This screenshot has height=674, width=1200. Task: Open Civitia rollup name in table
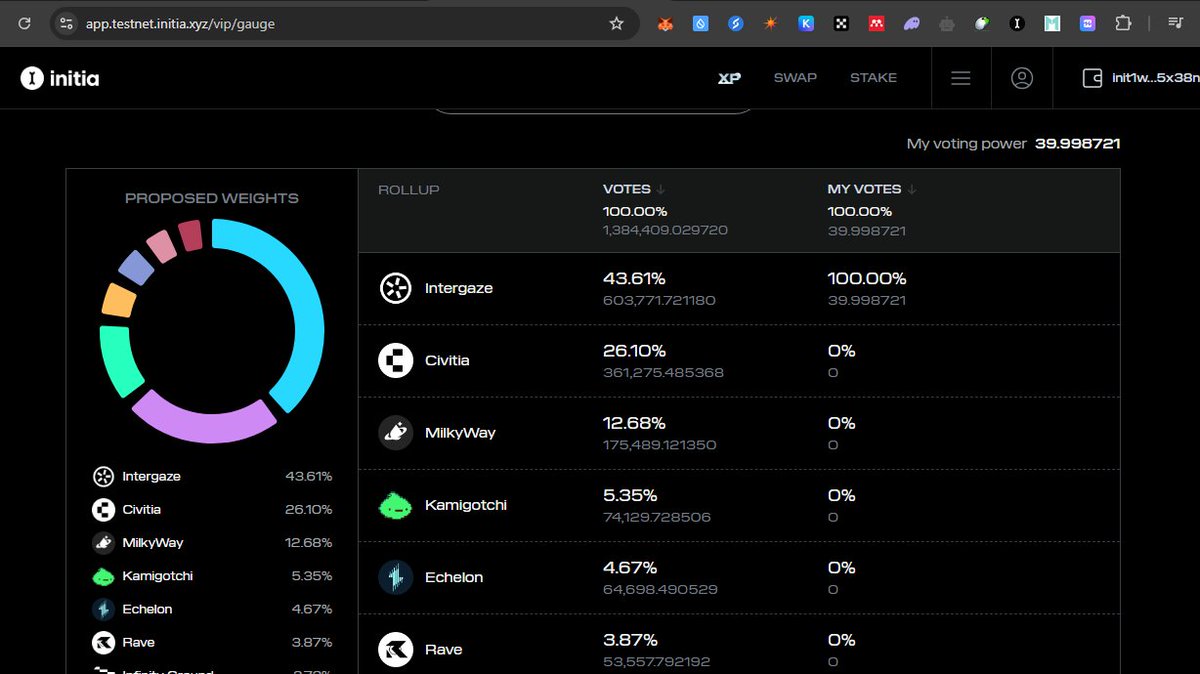(447, 360)
